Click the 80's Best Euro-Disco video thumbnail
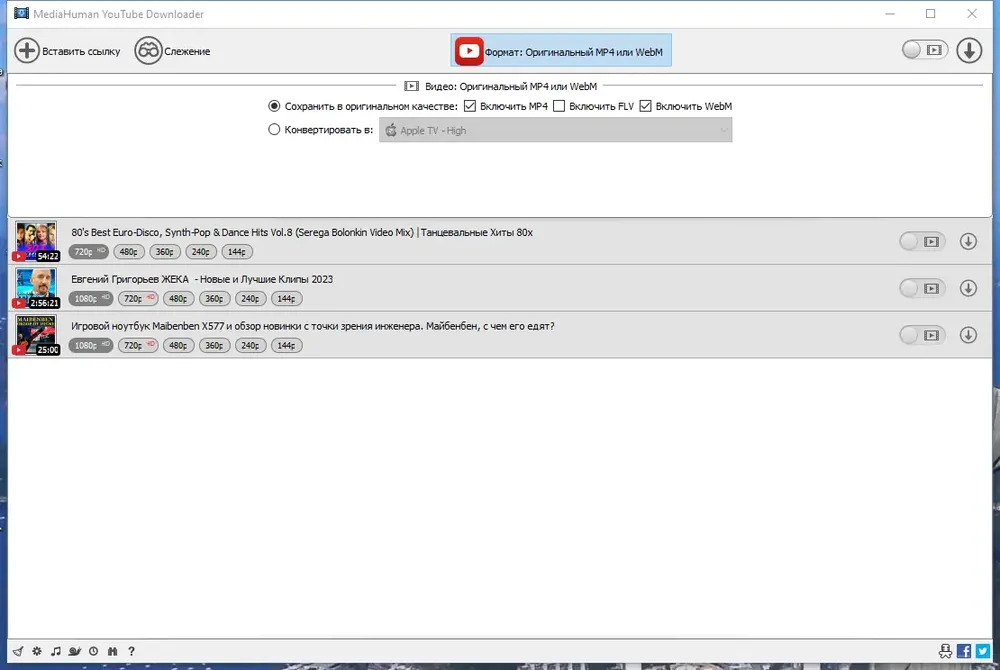 click(x=36, y=241)
